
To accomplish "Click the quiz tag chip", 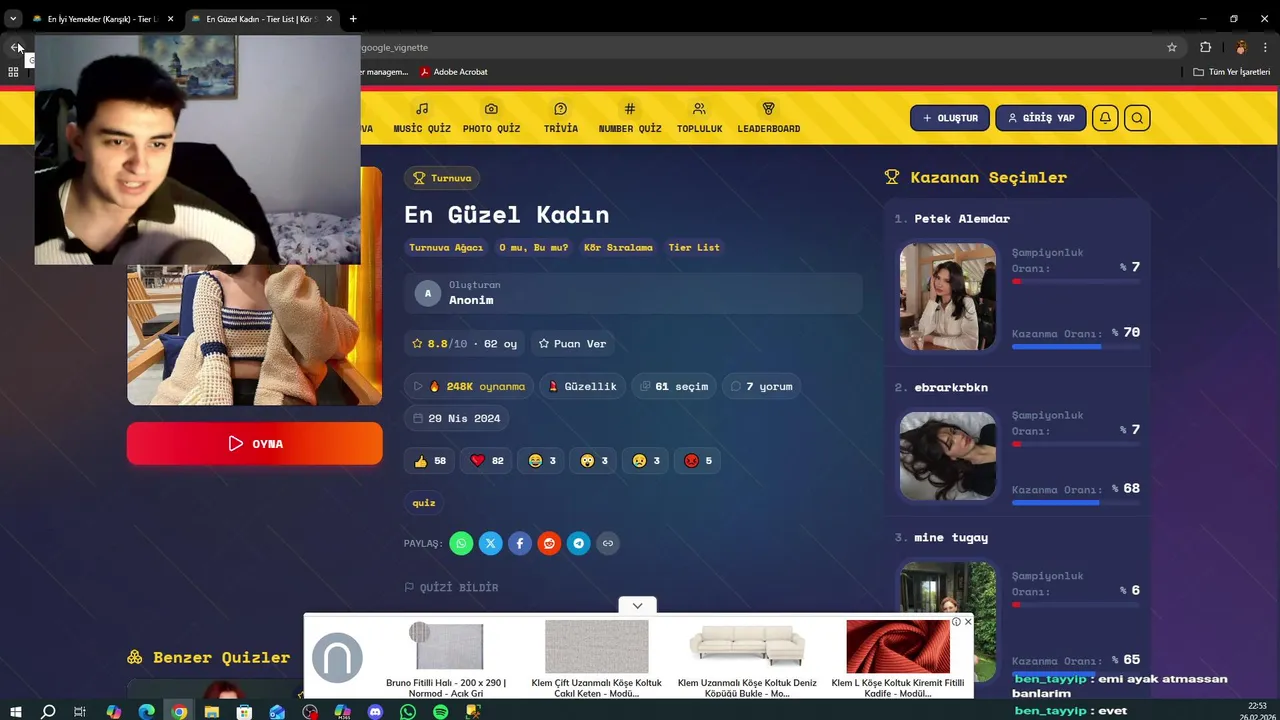I will point(424,502).
